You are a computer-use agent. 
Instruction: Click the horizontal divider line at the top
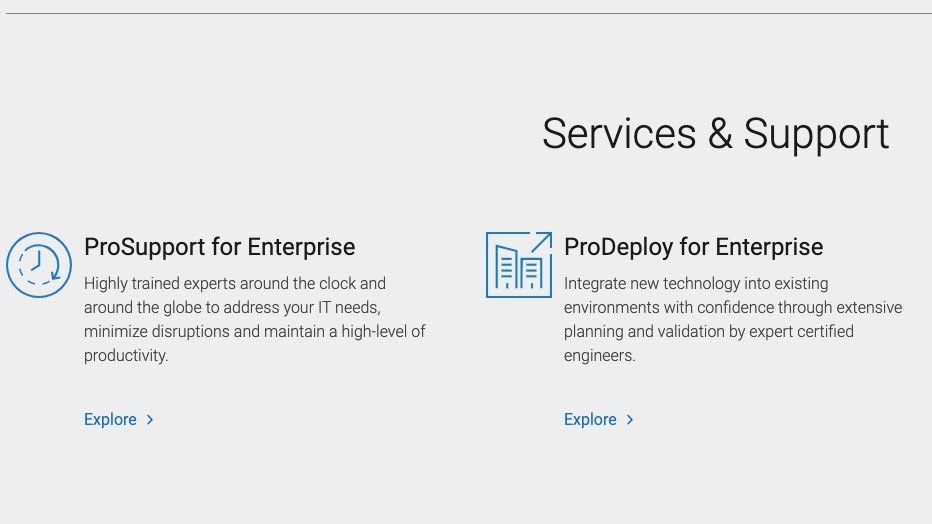(466, 14)
